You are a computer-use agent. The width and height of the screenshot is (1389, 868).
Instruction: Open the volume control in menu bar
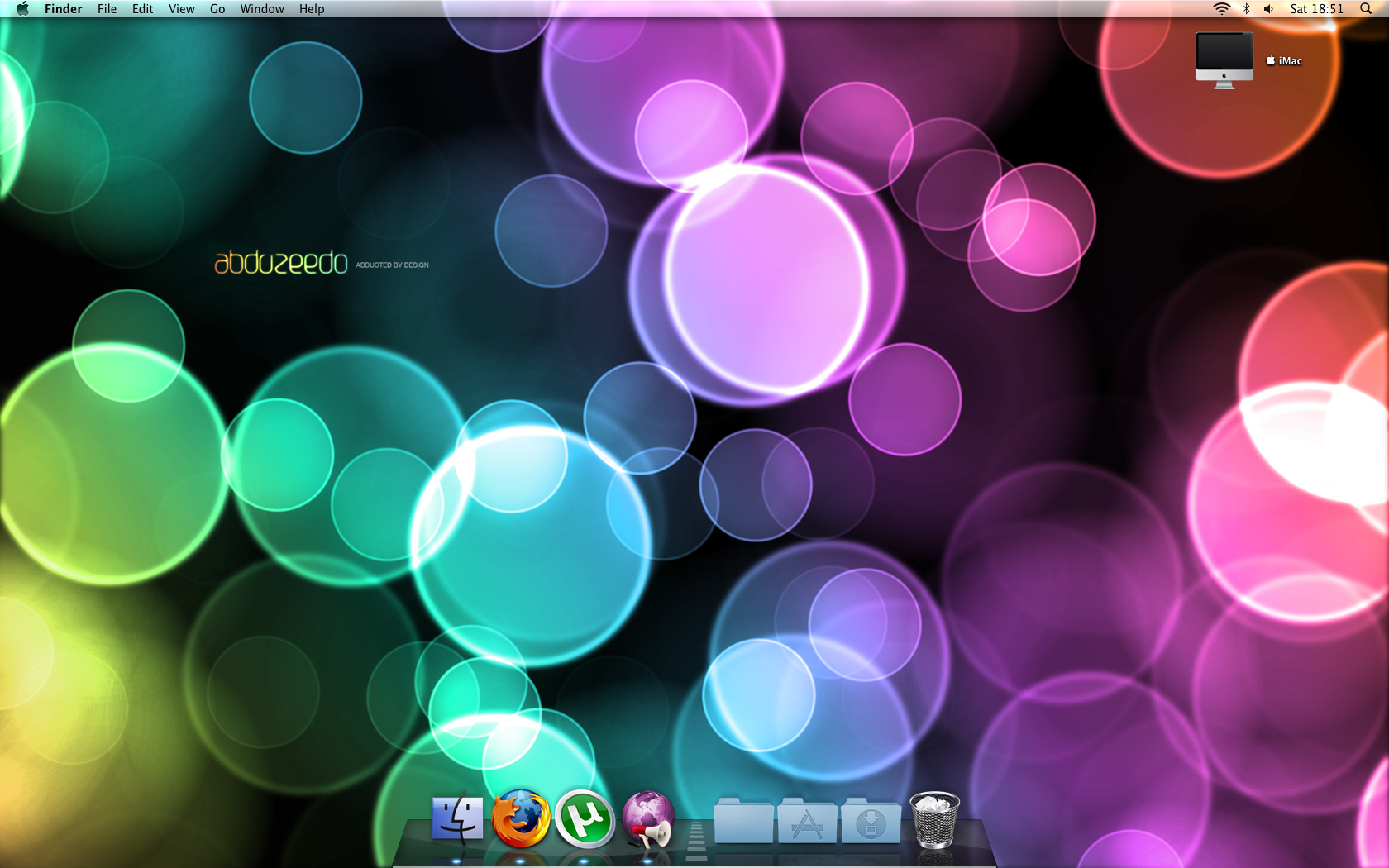pyautogui.click(x=1268, y=9)
